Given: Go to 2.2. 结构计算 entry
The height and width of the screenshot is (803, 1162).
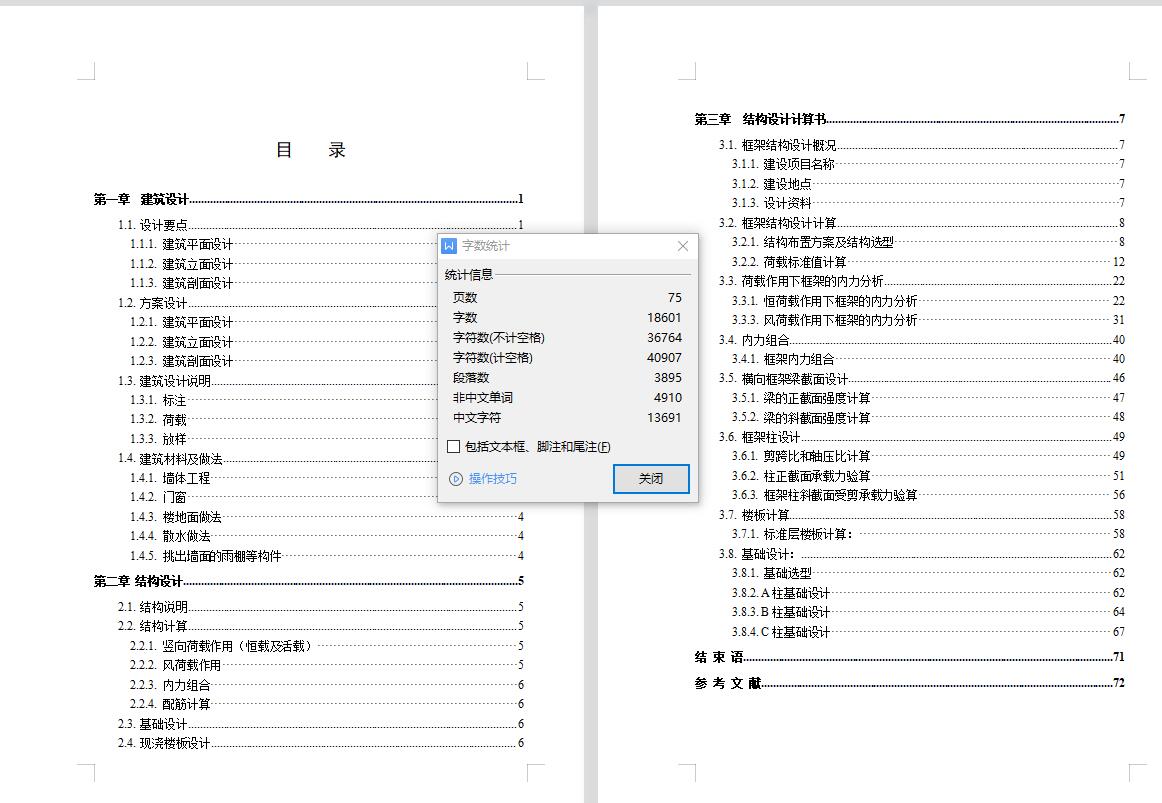Looking at the screenshot, I should point(320,627).
